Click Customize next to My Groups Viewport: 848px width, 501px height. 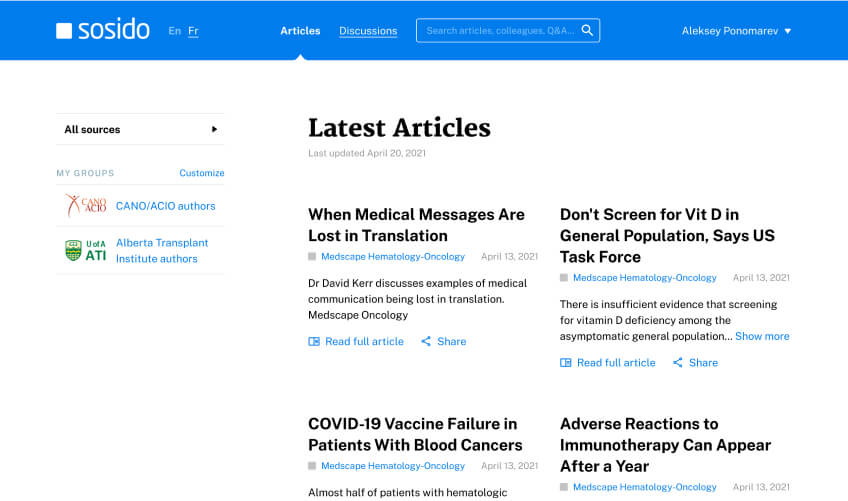pos(201,173)
